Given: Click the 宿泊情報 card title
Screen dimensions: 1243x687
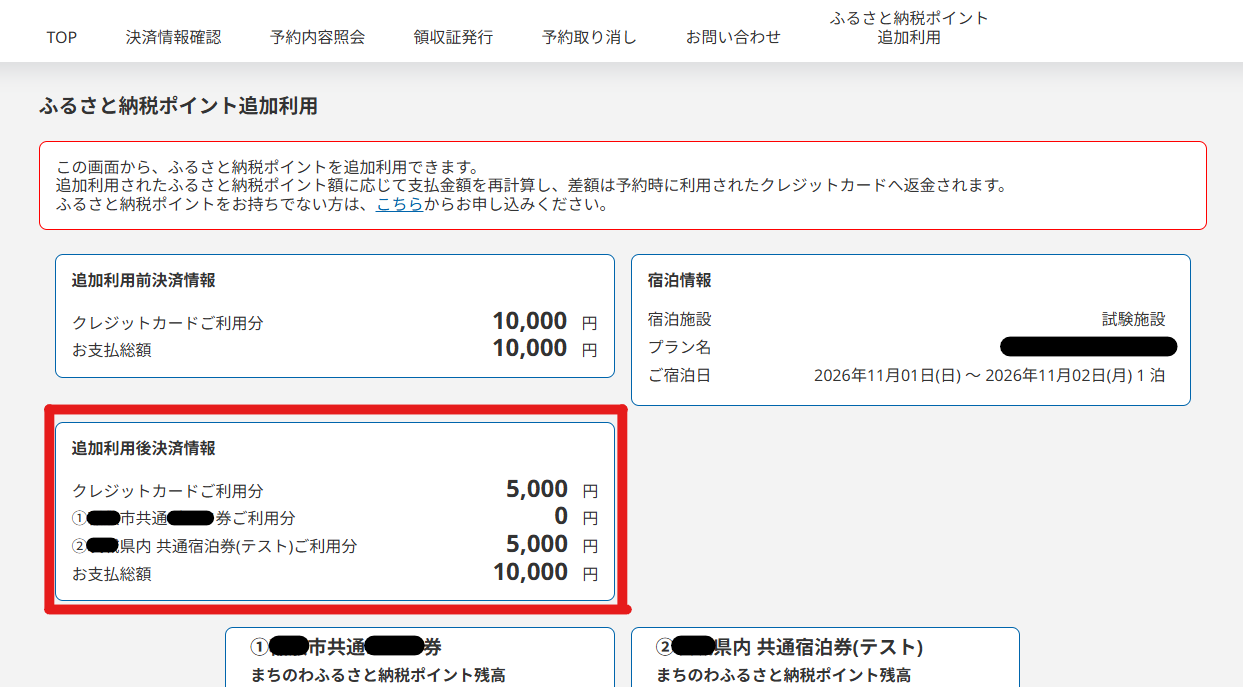Looking at the screenshot, I should (x=680, y=280).
